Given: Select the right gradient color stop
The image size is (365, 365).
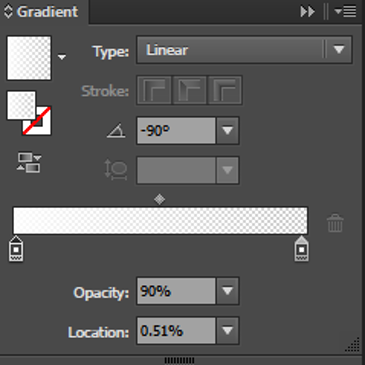Looking at the screenshot, I should click(x=301, y=249).
